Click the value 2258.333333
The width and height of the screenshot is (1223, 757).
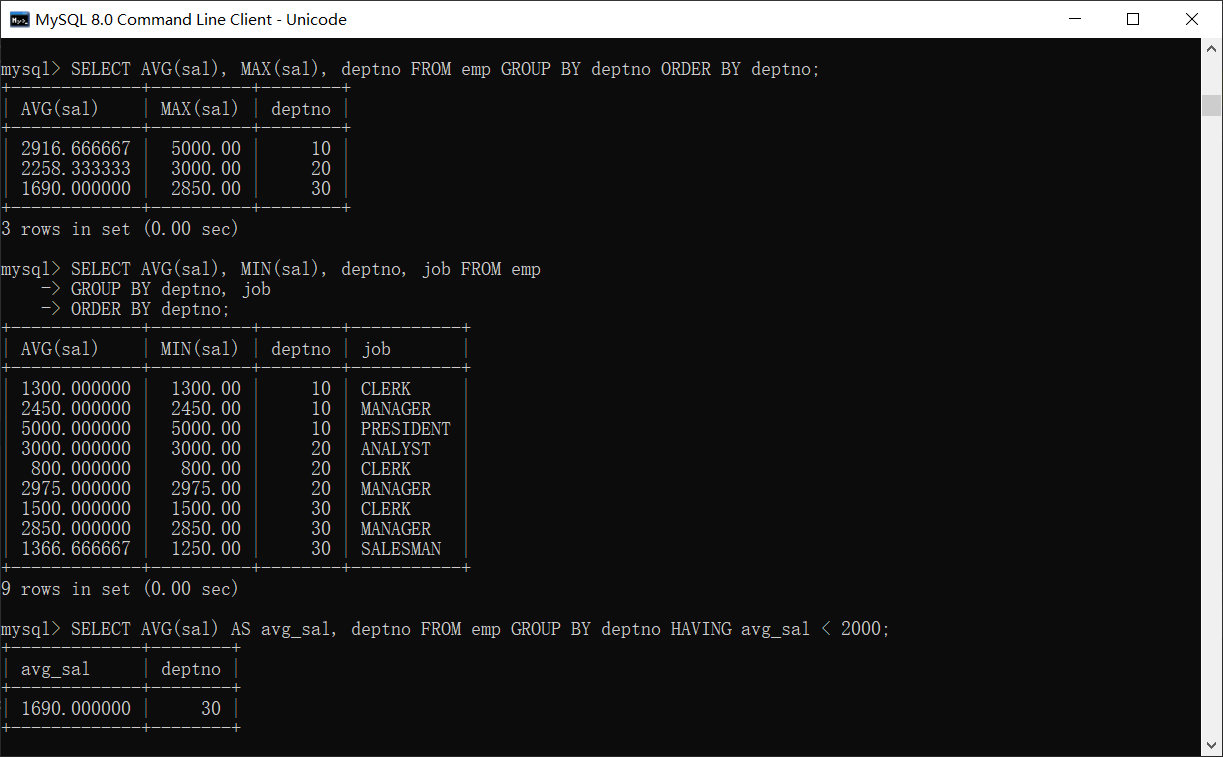click(76, 169)
